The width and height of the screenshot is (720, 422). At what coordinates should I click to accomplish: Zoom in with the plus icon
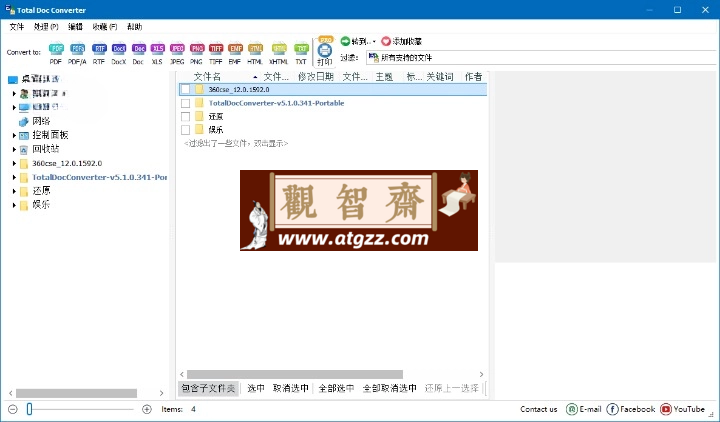[147, 409]
